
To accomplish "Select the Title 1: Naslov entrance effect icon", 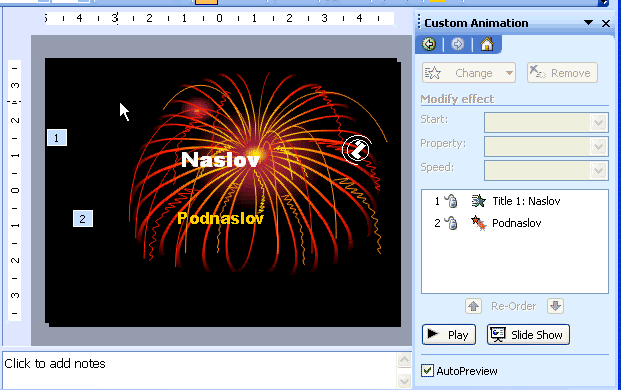I will click(478, 201).
